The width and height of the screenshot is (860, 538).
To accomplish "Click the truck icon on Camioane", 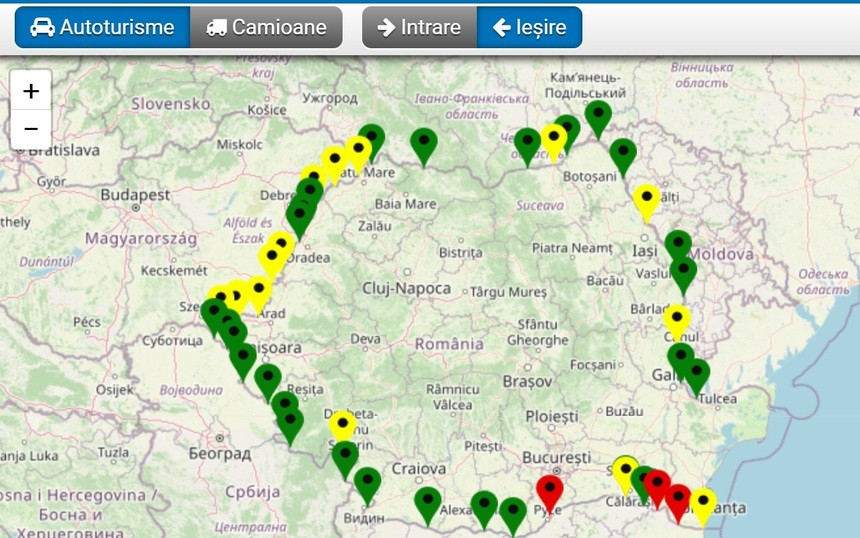I will click(216, 28).
